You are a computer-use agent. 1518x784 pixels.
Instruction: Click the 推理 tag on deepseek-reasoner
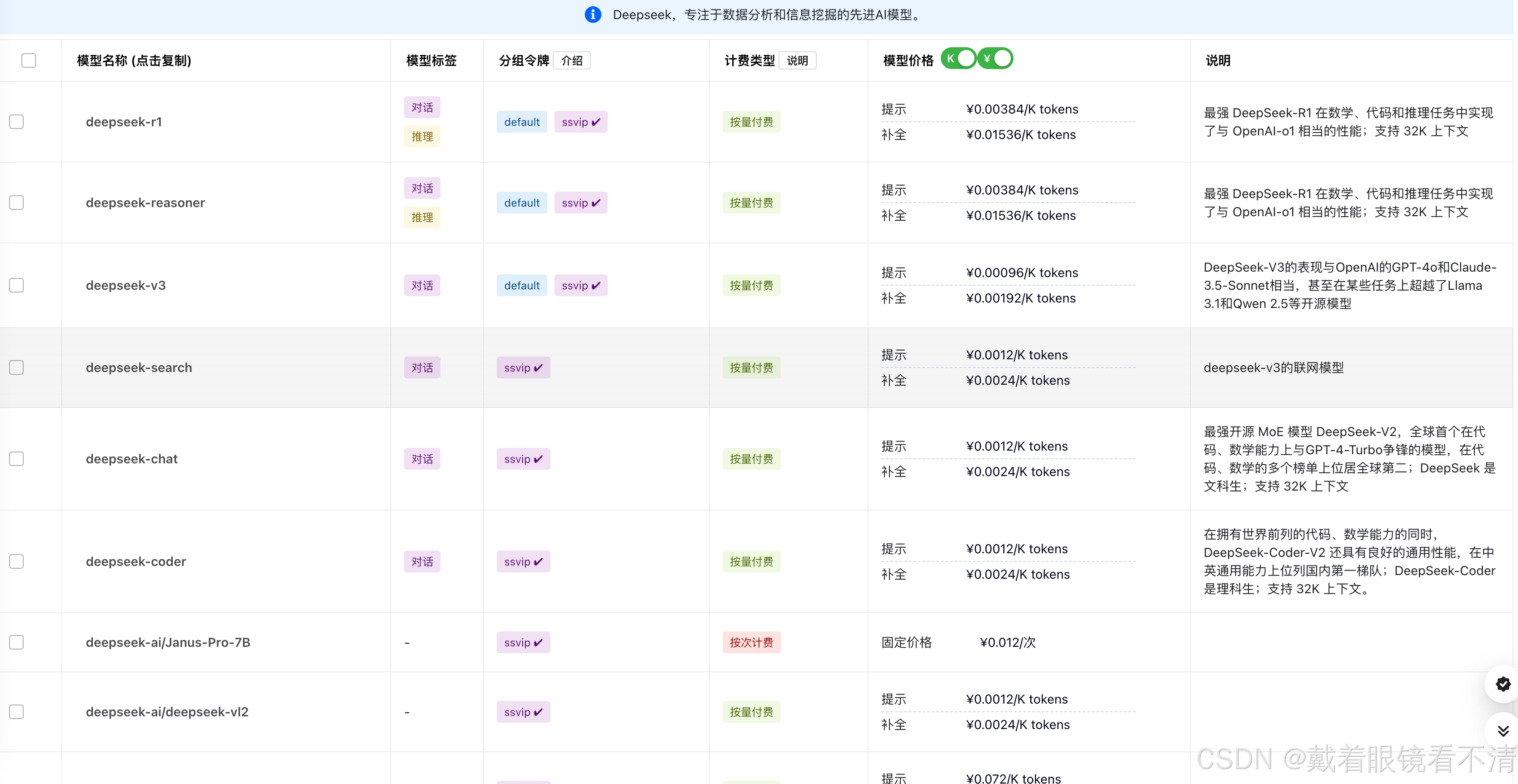pos(422,218)
